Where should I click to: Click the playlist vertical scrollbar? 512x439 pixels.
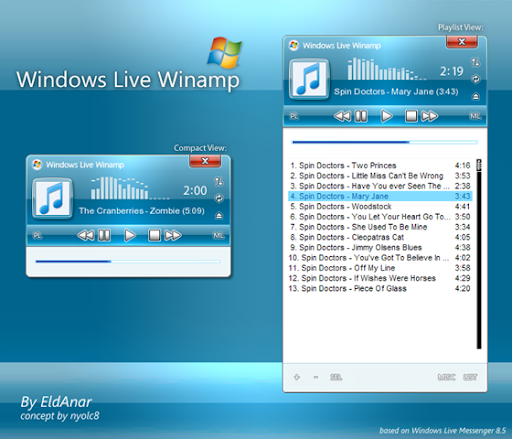pyautogui.click(x=479, y=254)
